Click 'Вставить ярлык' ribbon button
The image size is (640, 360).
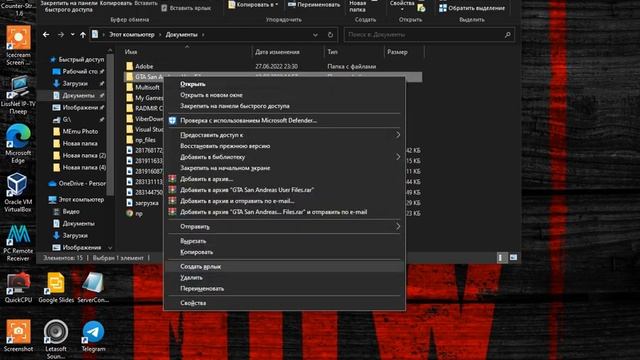click(x=186, y=8)
